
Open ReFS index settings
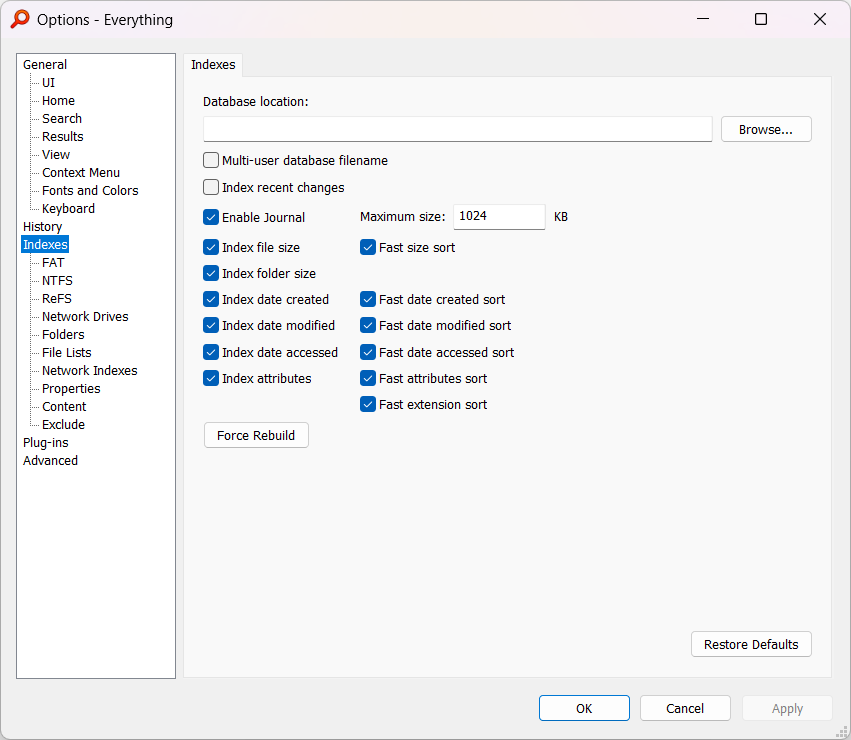(56, 298)
